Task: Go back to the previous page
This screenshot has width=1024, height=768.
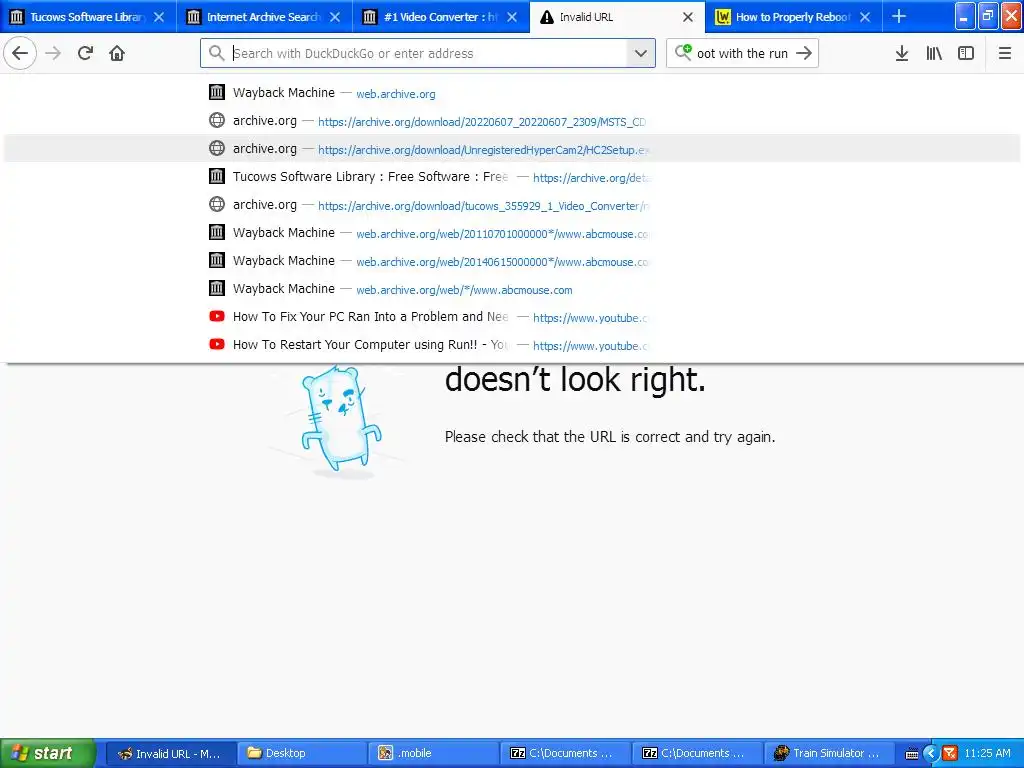Action: coord(20,53)
